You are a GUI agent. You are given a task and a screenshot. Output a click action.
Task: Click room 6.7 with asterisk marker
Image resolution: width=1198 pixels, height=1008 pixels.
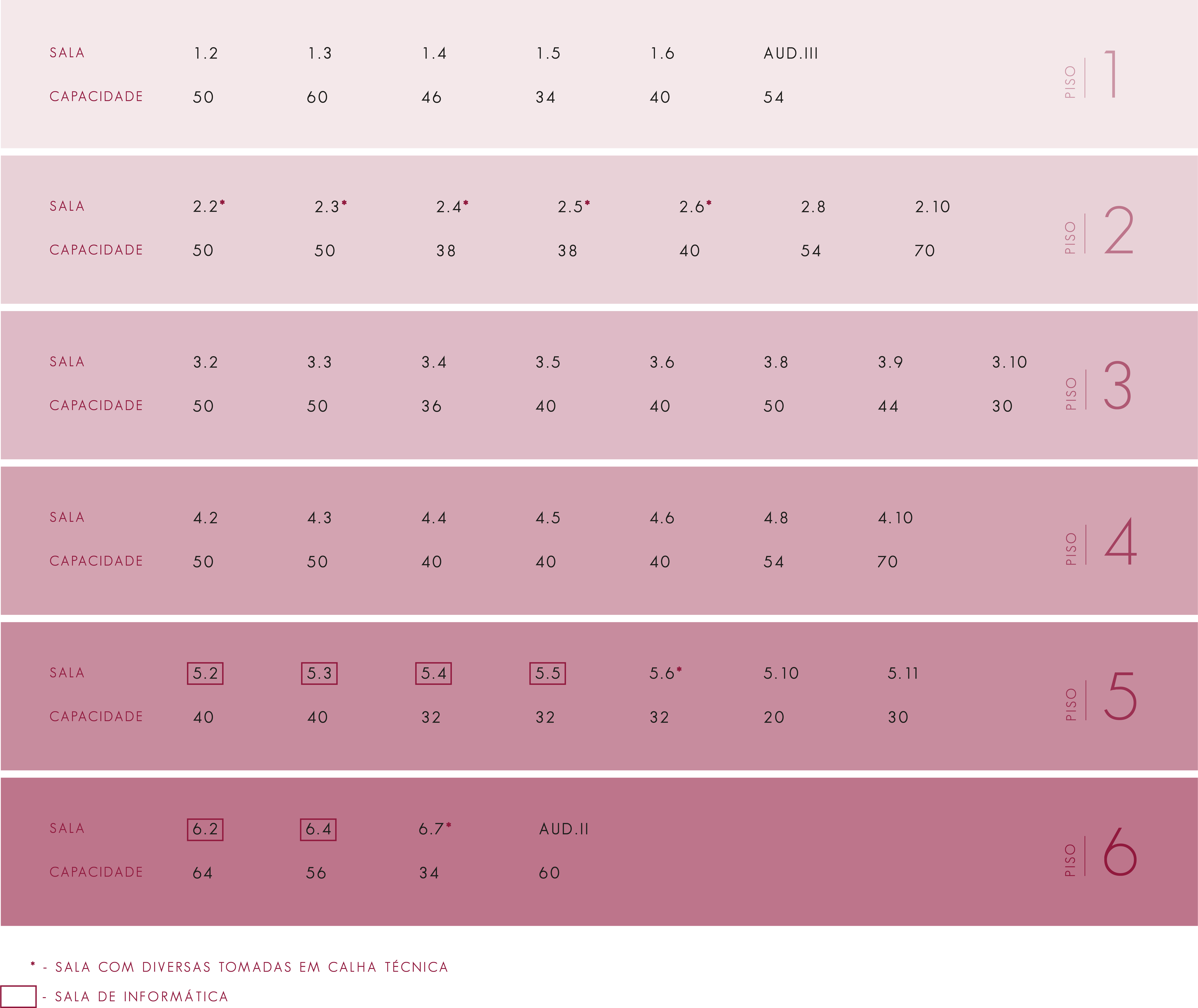pyautogui.click(x=435, y=829)
